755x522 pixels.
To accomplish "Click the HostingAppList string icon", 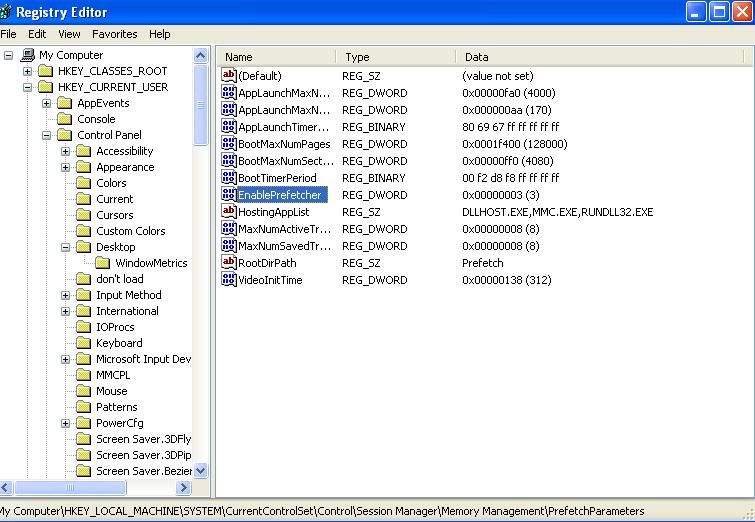I will click(x=229, y=211).
